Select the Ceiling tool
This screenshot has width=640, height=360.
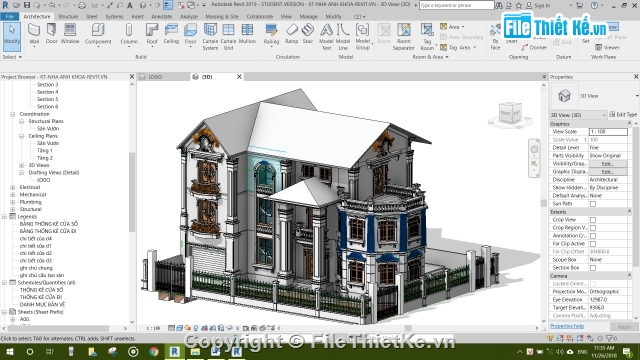tap(171, 34)
